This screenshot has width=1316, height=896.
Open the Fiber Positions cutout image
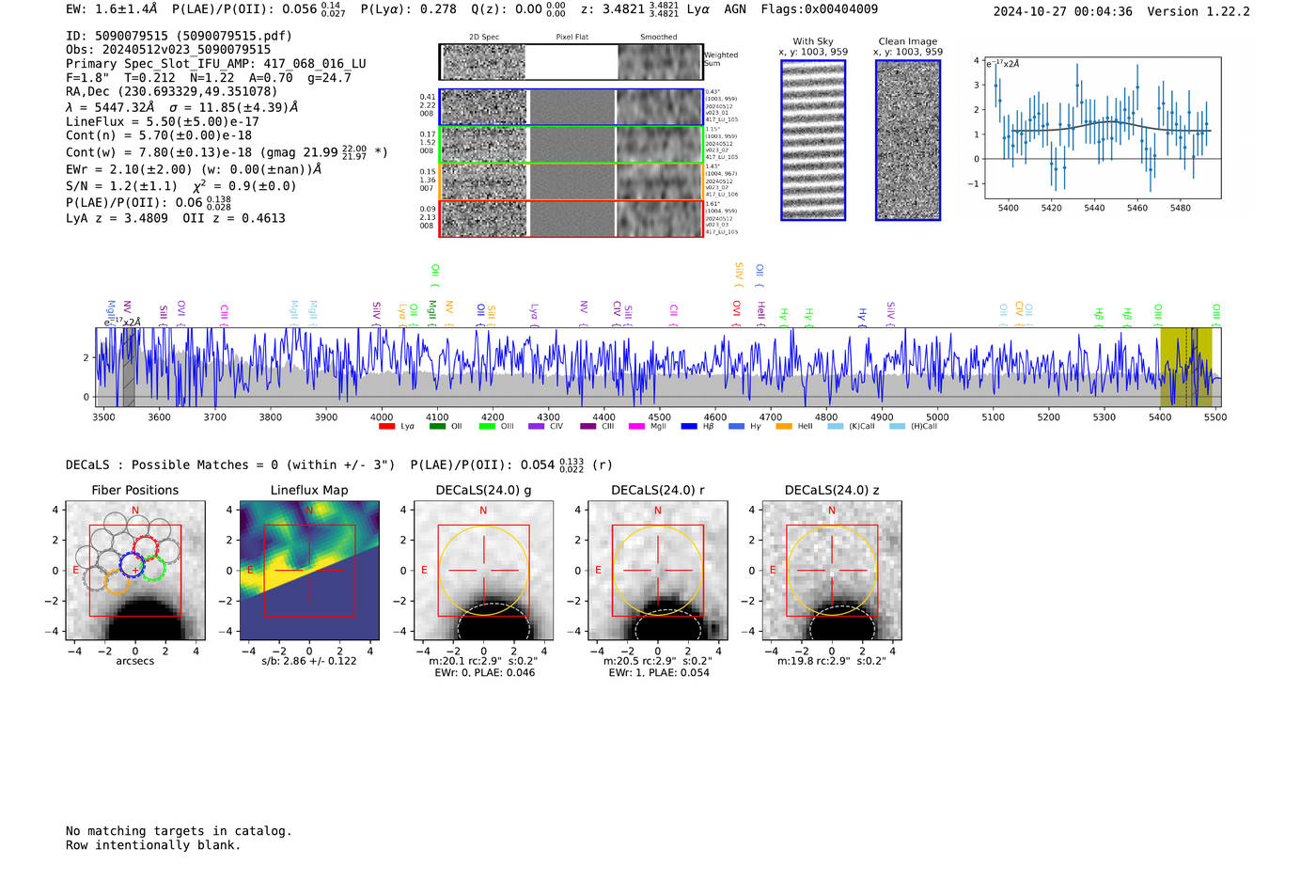click(135, 571)
